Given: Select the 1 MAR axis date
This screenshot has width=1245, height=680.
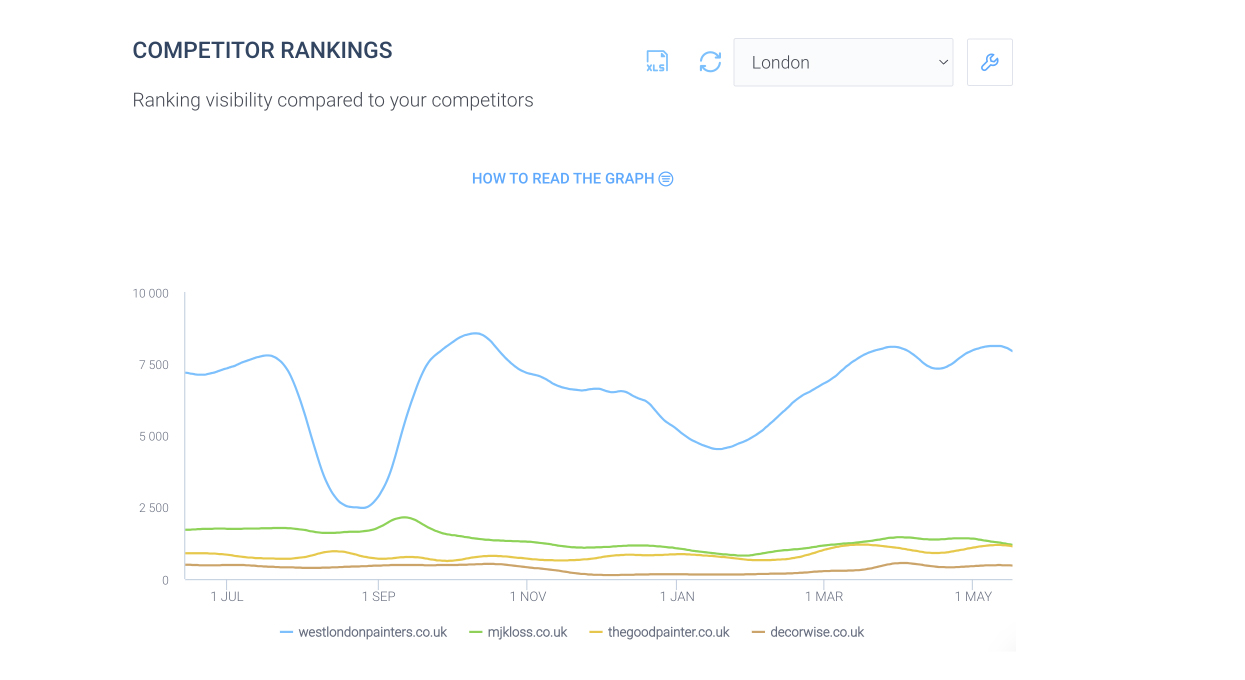Looking at the screenshot, I should tap(824, 597).
